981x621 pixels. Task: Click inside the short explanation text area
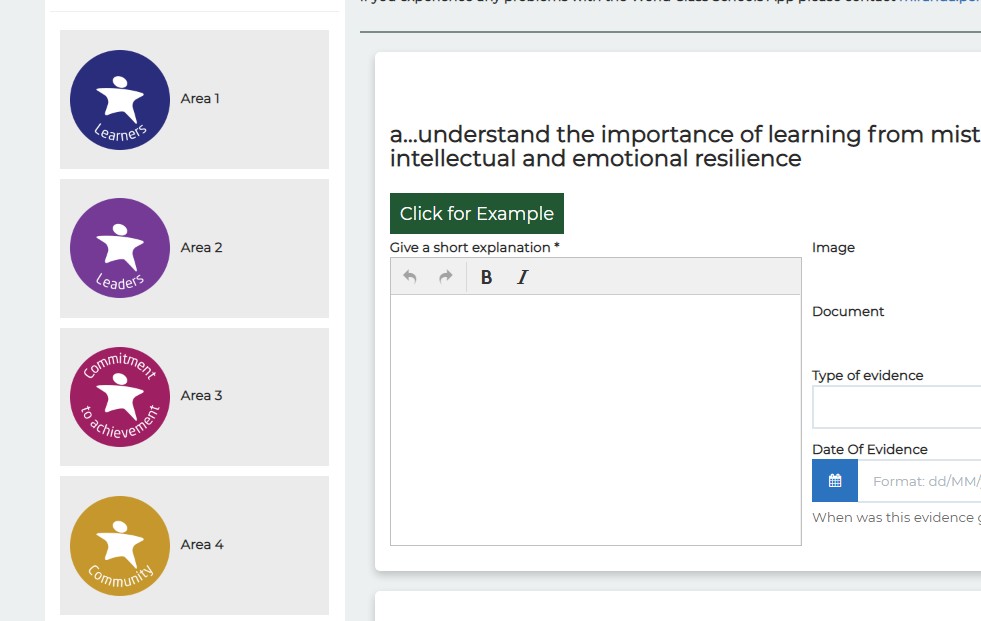(595, 420)
